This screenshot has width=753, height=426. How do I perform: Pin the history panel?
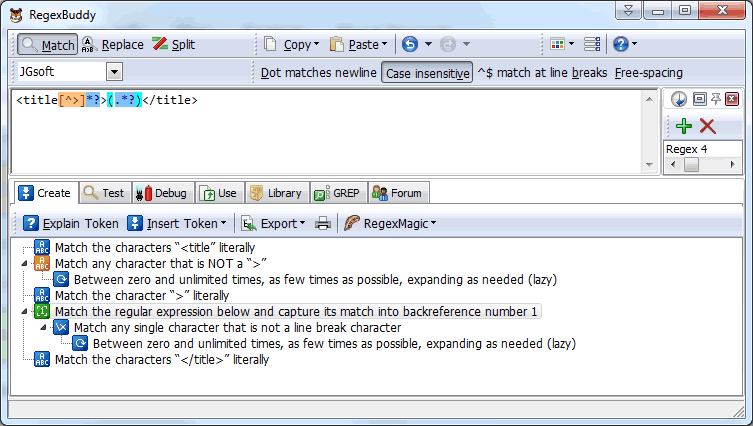pos(716,99)
